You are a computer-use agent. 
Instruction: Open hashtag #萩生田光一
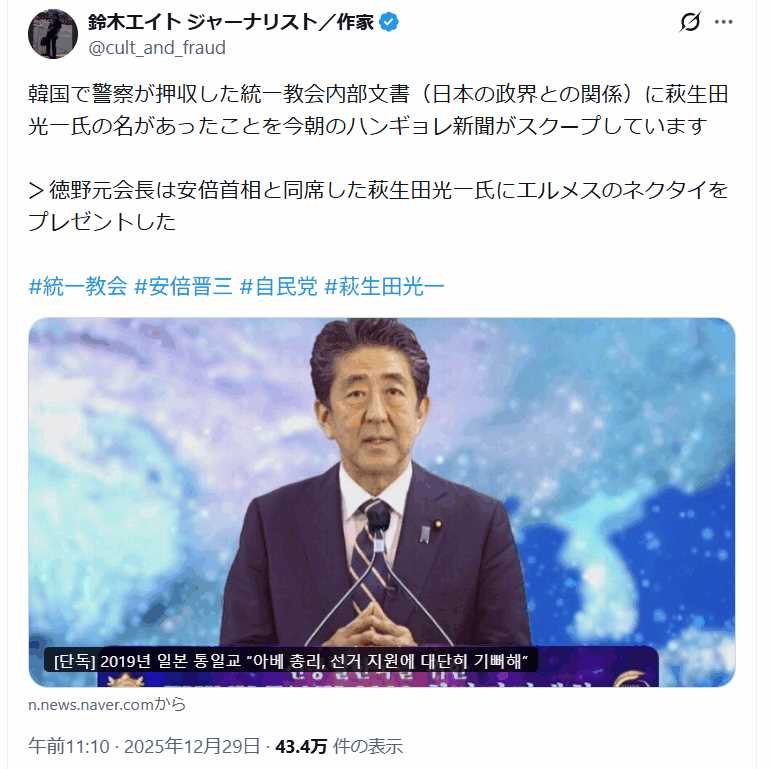click(385, 286)
